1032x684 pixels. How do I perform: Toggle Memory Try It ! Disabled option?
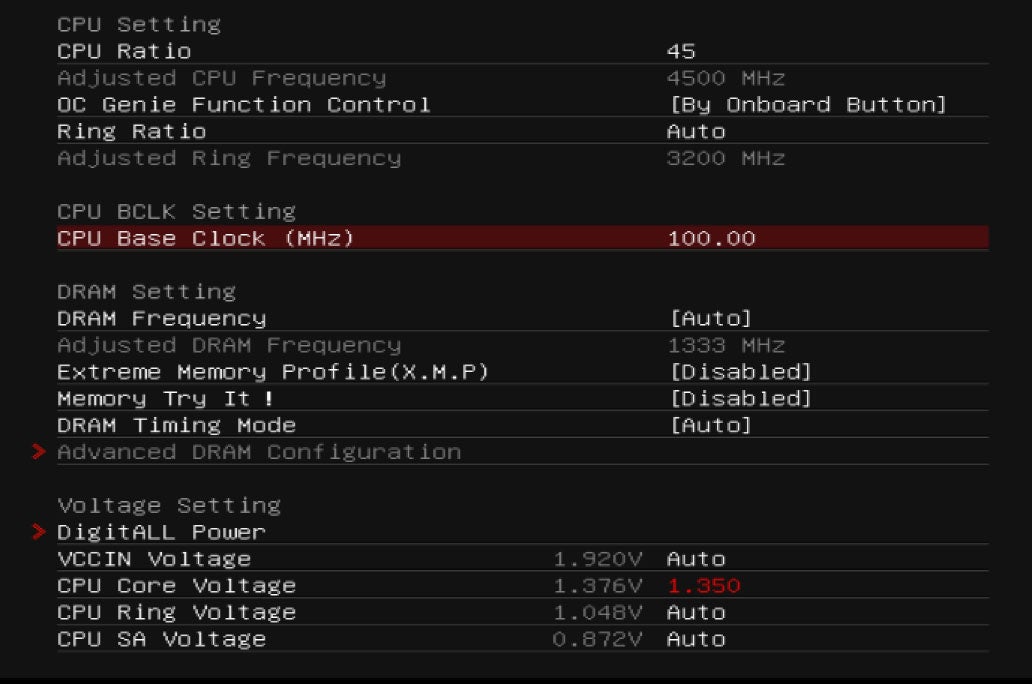coord(739,399)
